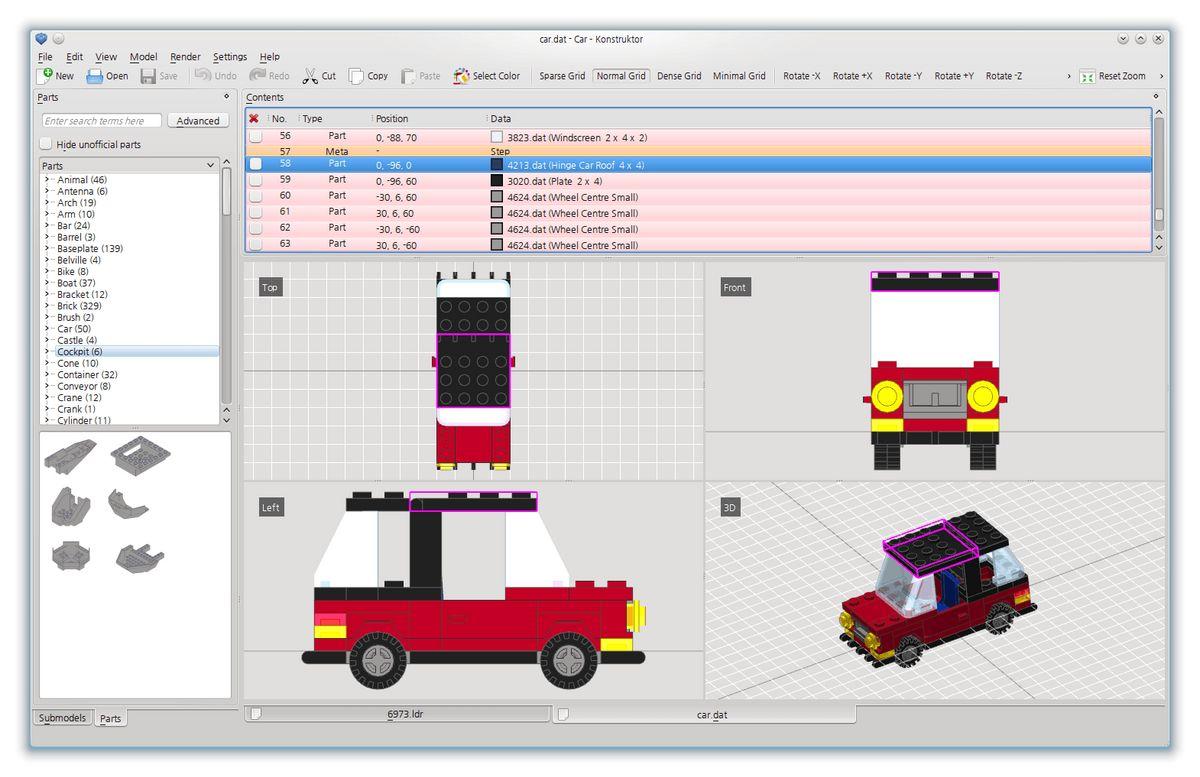Screen dimensions: 1200x777
Task: Click the Save disk icon
Action: 148,76
